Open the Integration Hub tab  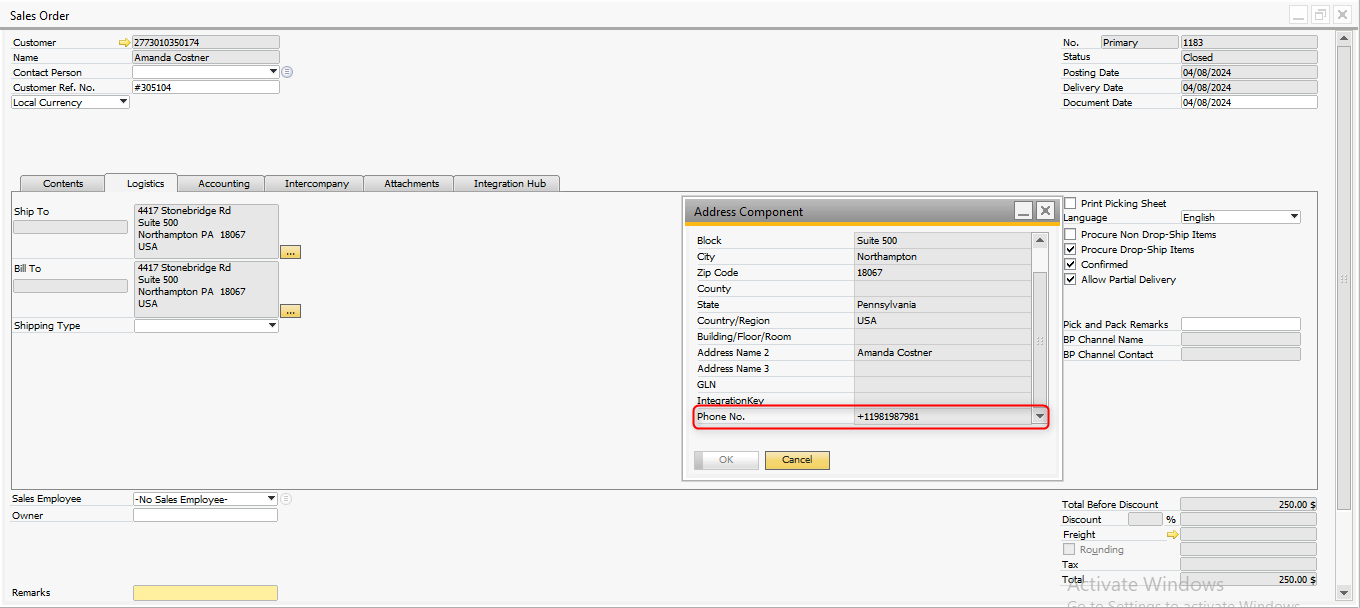[509, 184]
